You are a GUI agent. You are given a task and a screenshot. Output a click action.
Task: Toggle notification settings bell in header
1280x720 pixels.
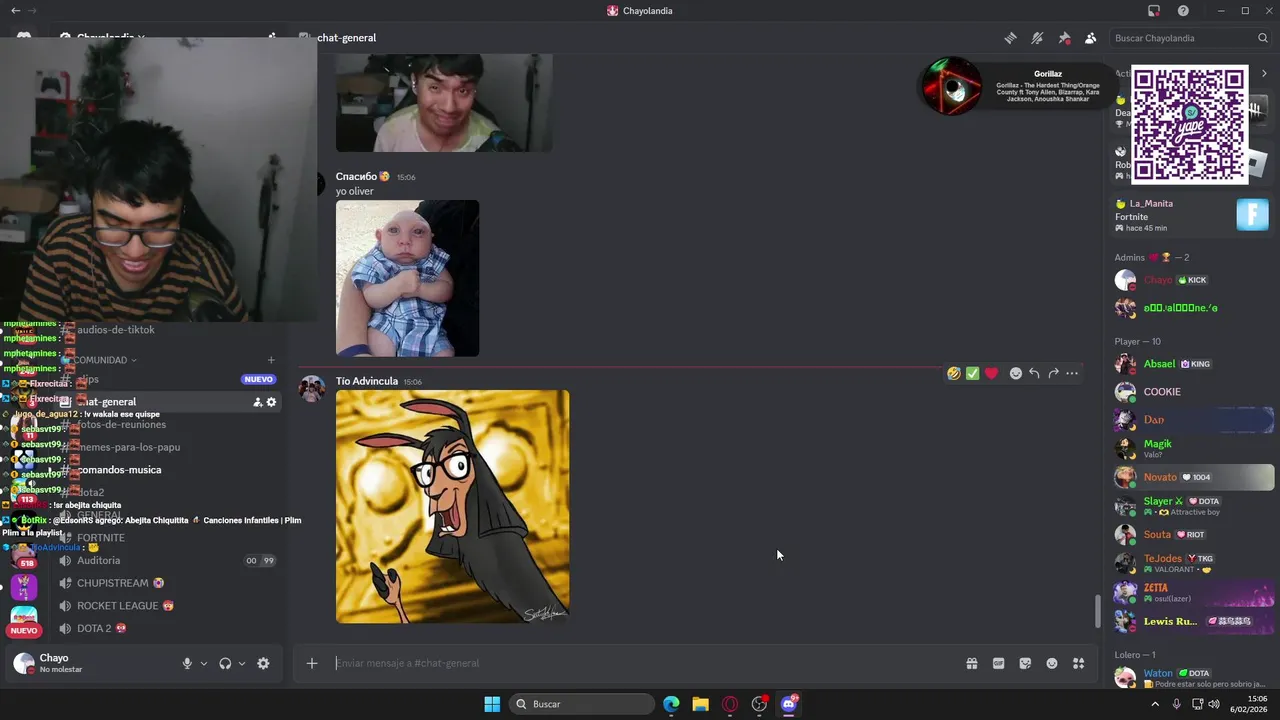click(1037, 38)
